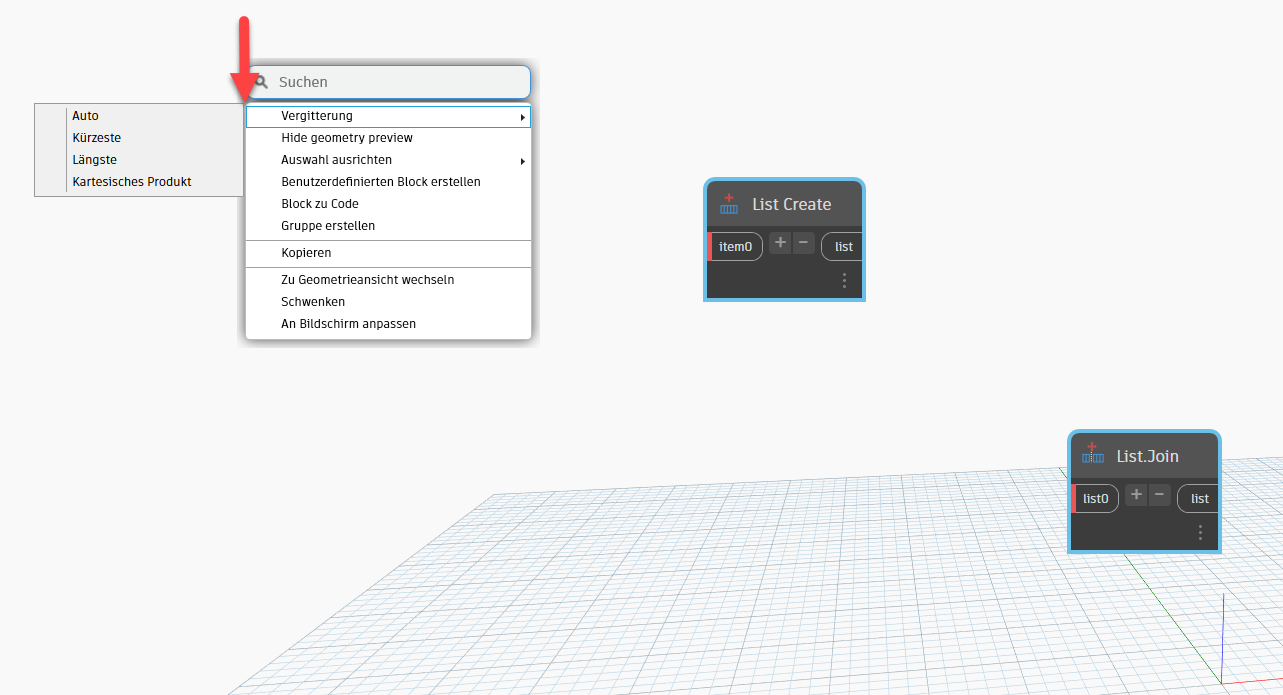Screen dimensions: 1283x695
Task: Select the List Create node title
Action: 792,204
